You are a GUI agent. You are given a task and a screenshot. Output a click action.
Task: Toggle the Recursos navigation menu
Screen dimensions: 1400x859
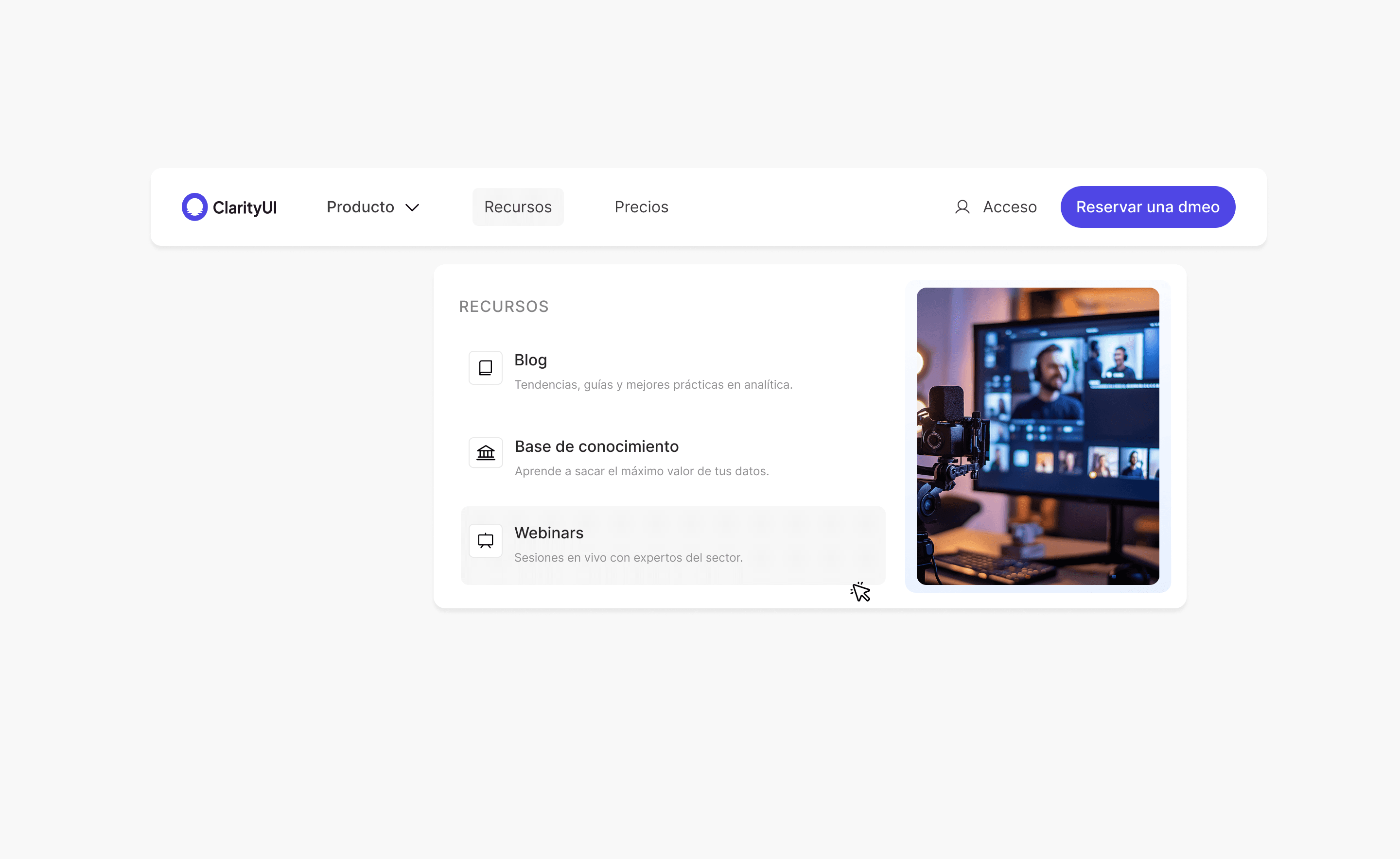pyautogui.click(x=517, y=207)
